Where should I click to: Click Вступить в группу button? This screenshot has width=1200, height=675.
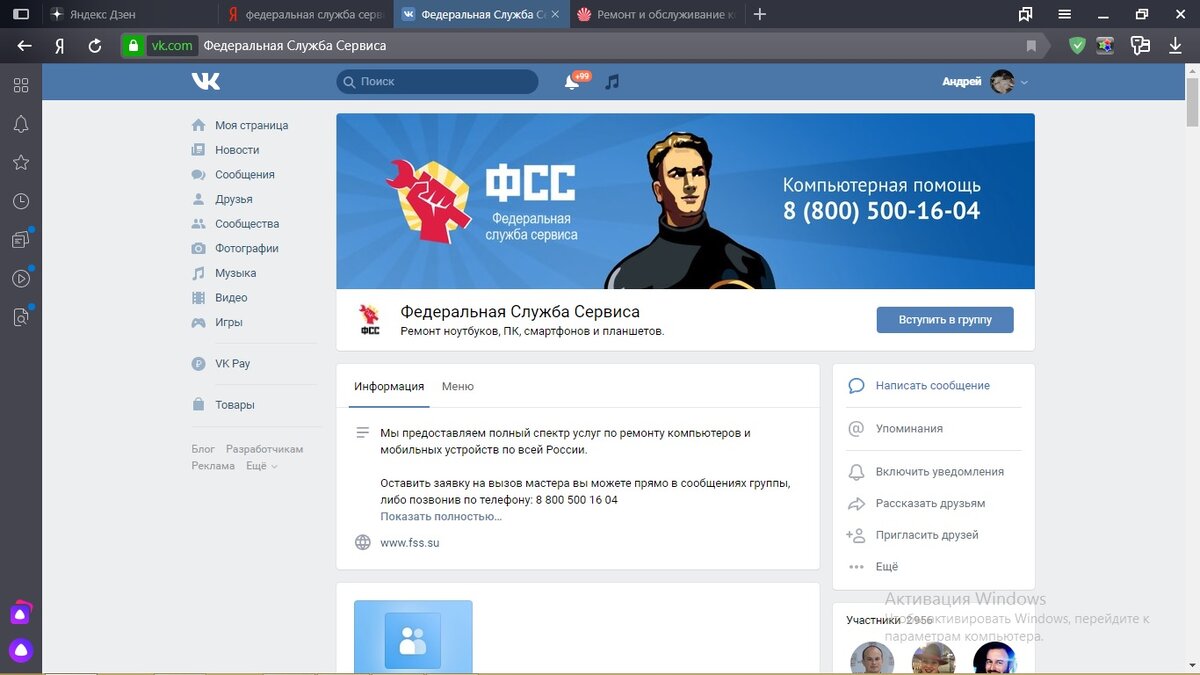(945, 320)
